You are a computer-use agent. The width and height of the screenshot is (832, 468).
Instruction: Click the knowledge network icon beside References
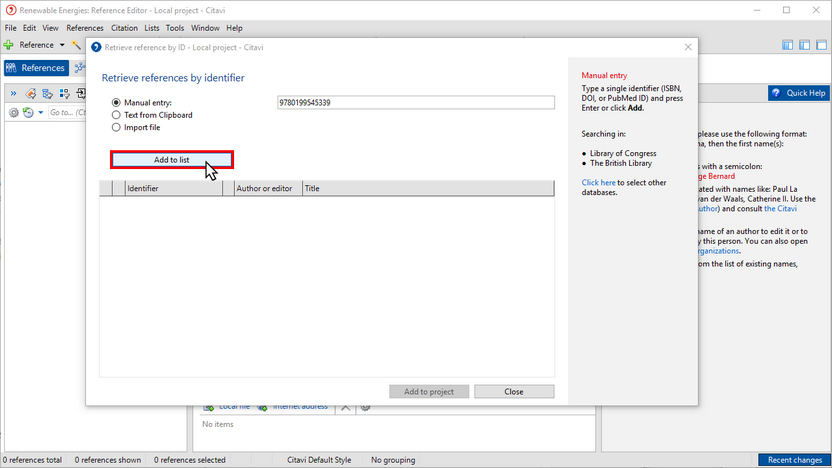pyautogui.click(x=80, y=68)
